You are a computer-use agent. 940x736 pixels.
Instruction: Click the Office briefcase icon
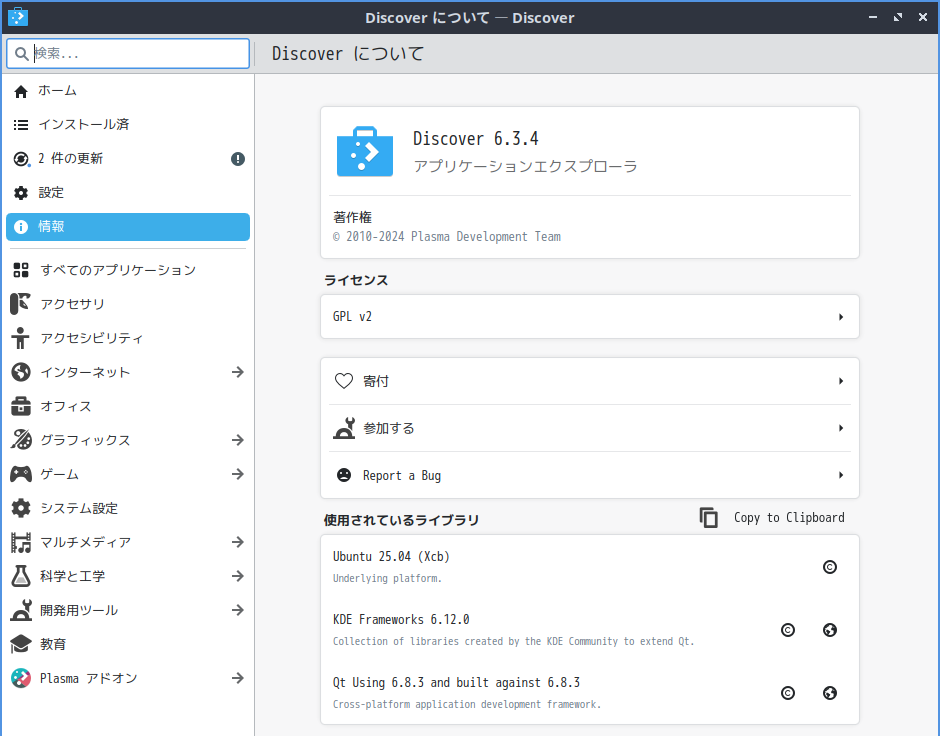point(21,406)
